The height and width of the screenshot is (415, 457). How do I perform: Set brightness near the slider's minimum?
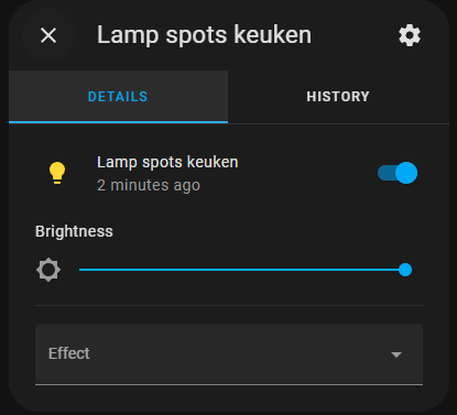tap(82, 270)
